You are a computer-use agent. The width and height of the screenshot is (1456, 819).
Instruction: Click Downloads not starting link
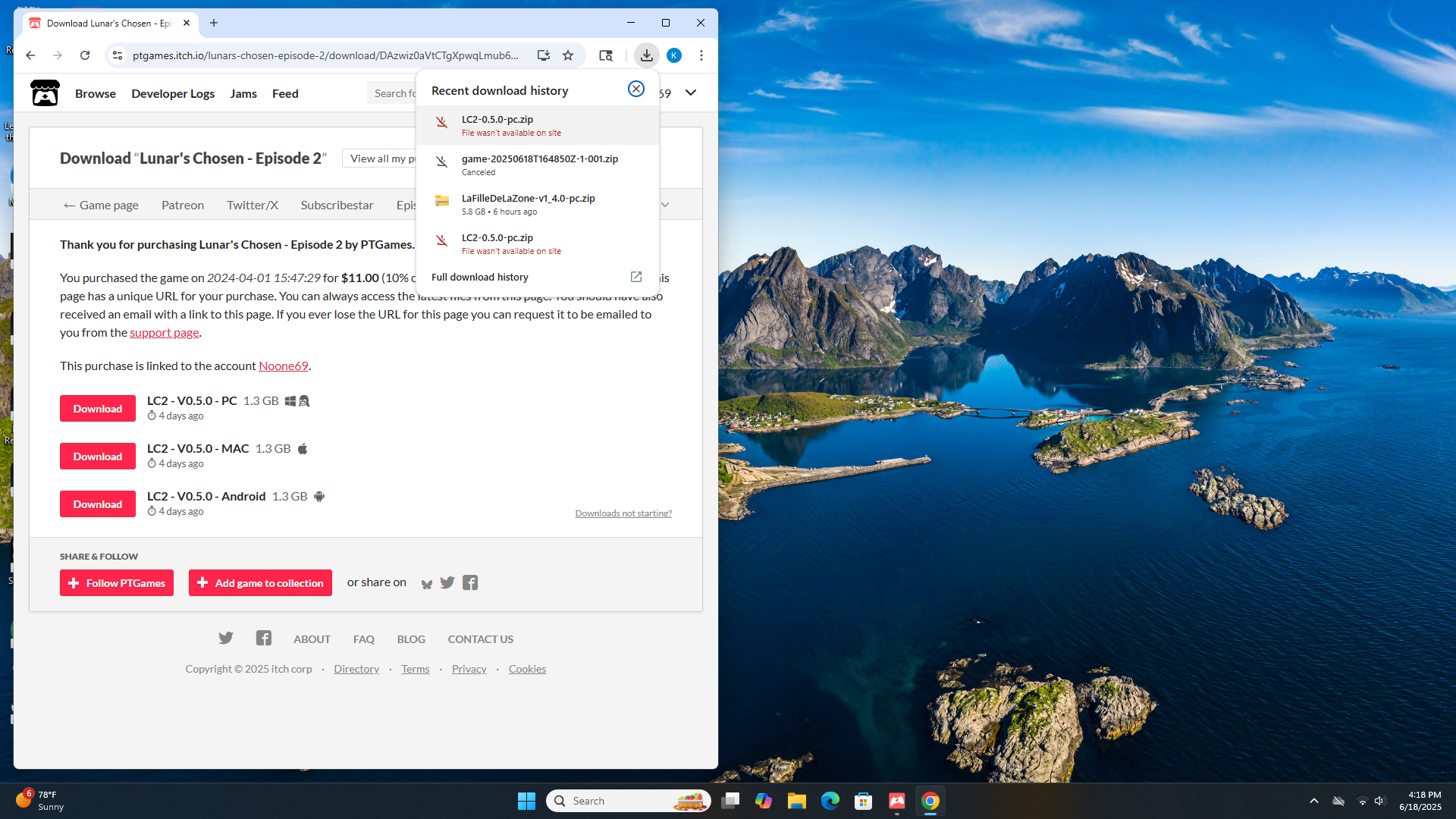623,513
